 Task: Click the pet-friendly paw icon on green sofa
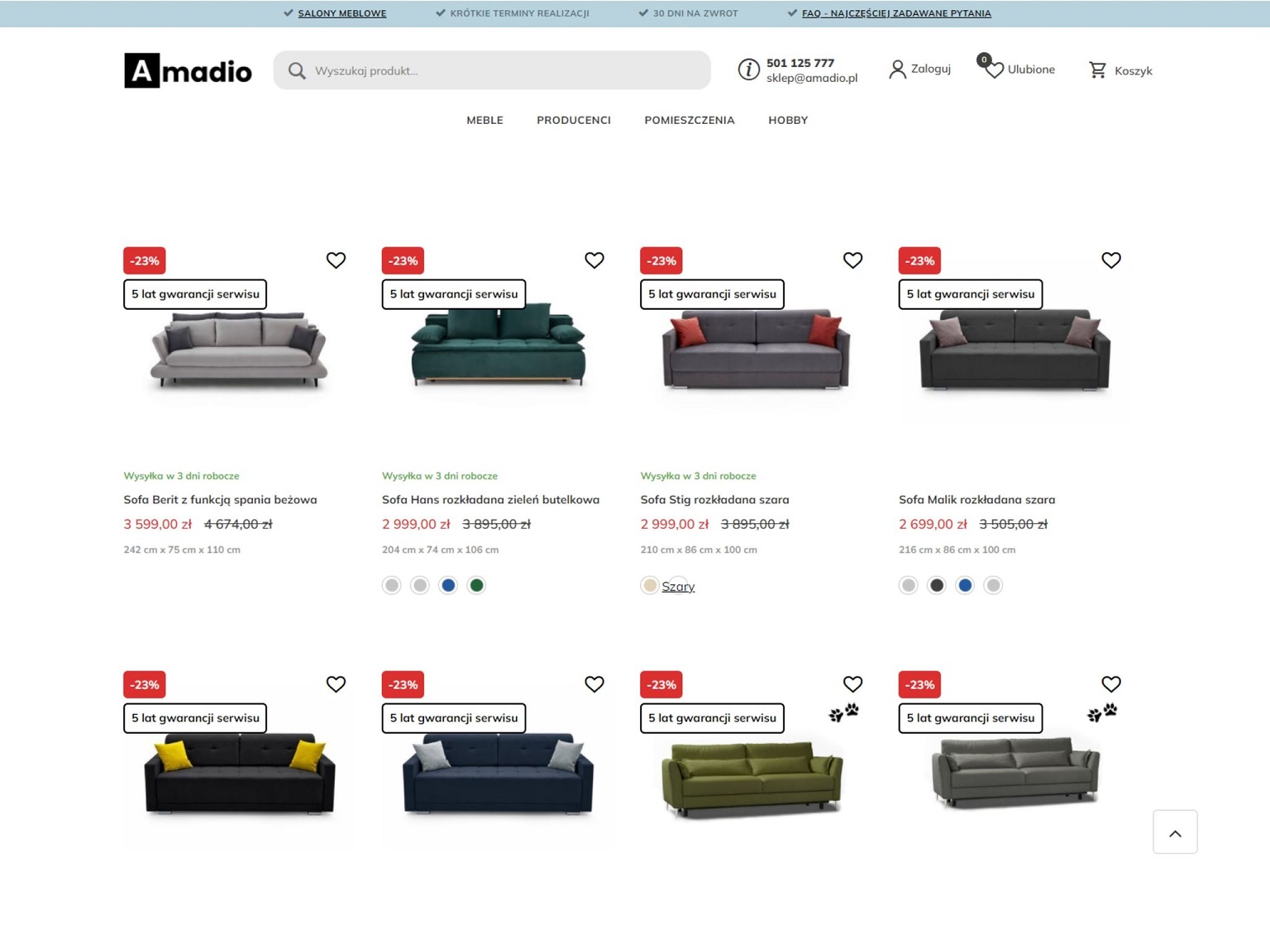[x=844, y=712]
